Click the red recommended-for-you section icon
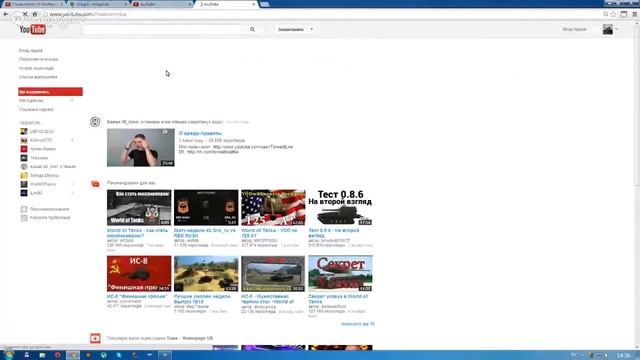Screen dimensions: 640x360 95,184
